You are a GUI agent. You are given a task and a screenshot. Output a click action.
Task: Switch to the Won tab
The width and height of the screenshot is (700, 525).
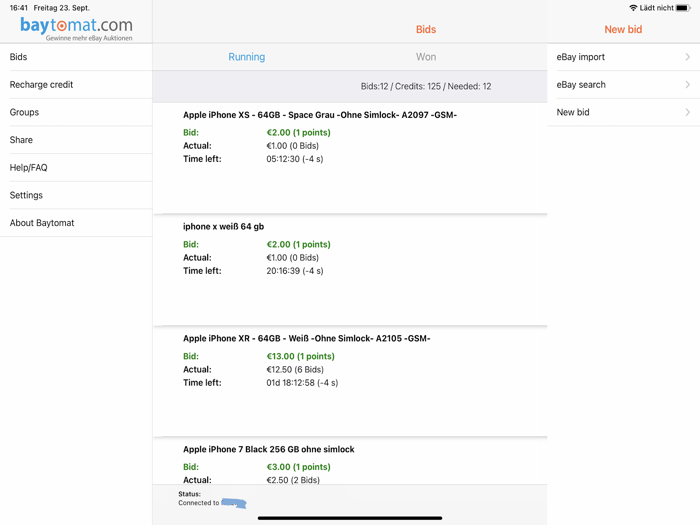coord(426,57)
